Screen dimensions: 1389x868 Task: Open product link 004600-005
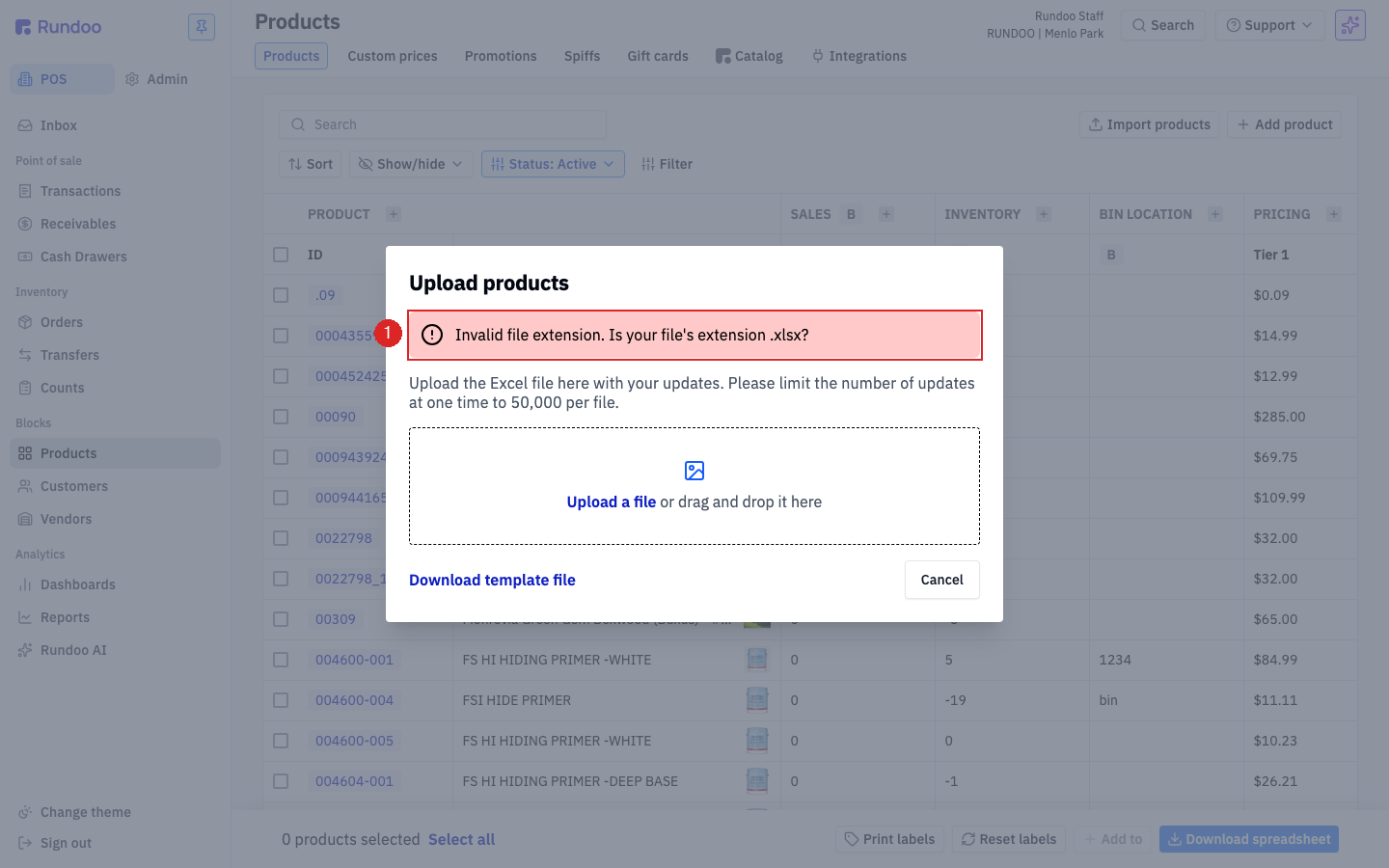pyautogui.click(x=354, y=741)
